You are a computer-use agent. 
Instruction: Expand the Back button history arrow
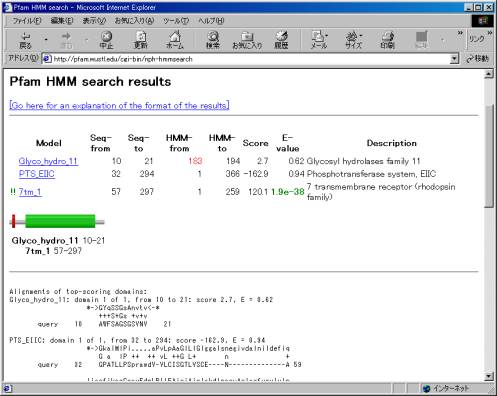coord(46,40)
